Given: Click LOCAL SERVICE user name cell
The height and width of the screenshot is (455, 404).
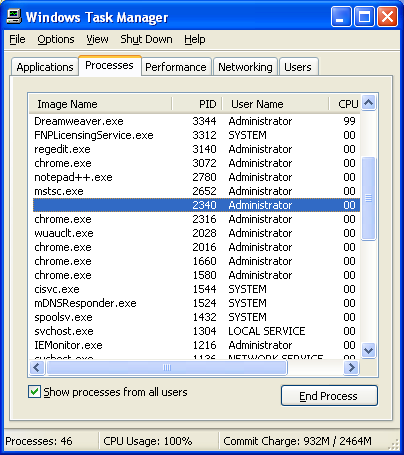Looking at the screenshot, I should pyautogui.click(x=267, y=331).
